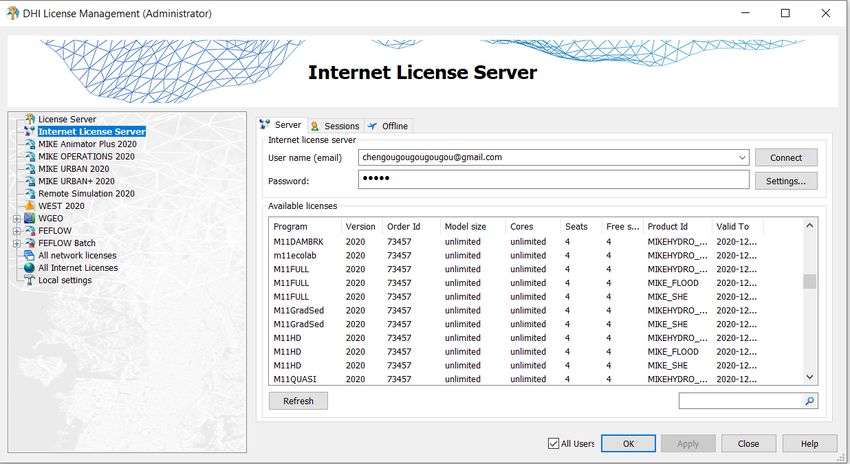Viewport: 850px width, 464px height.
Task: Switch to the Sessions tab
Action: (x=336, y=126)
